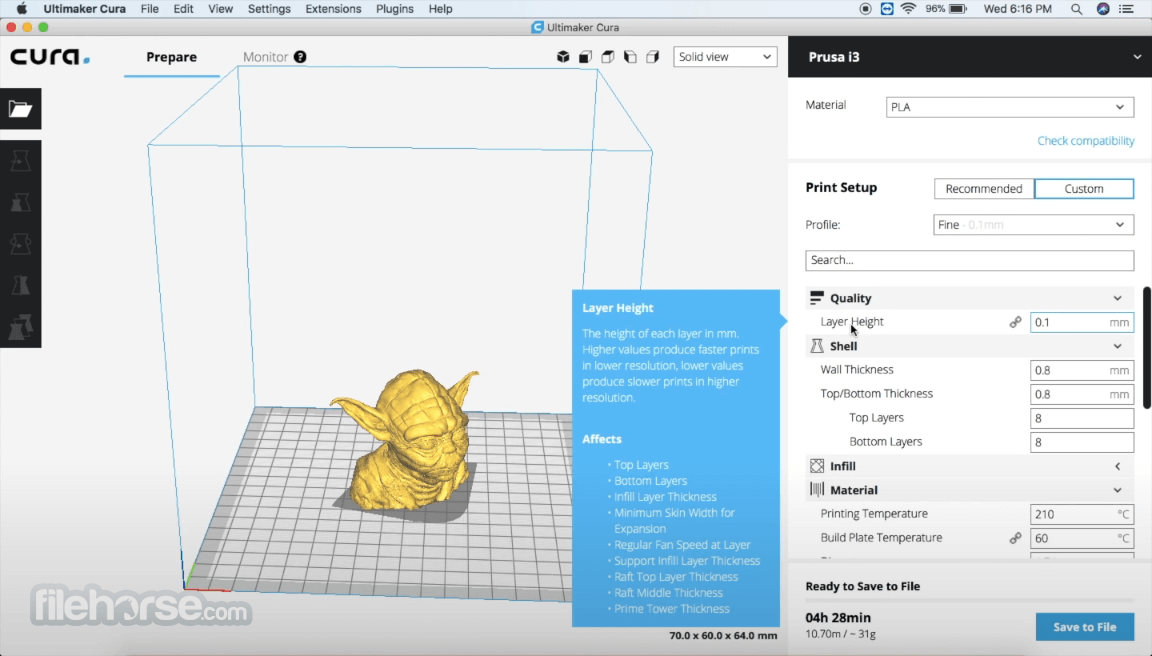Switch to the Monitor tab
The height and width of the screenshot is (656, 1152).
coord(265,57)
